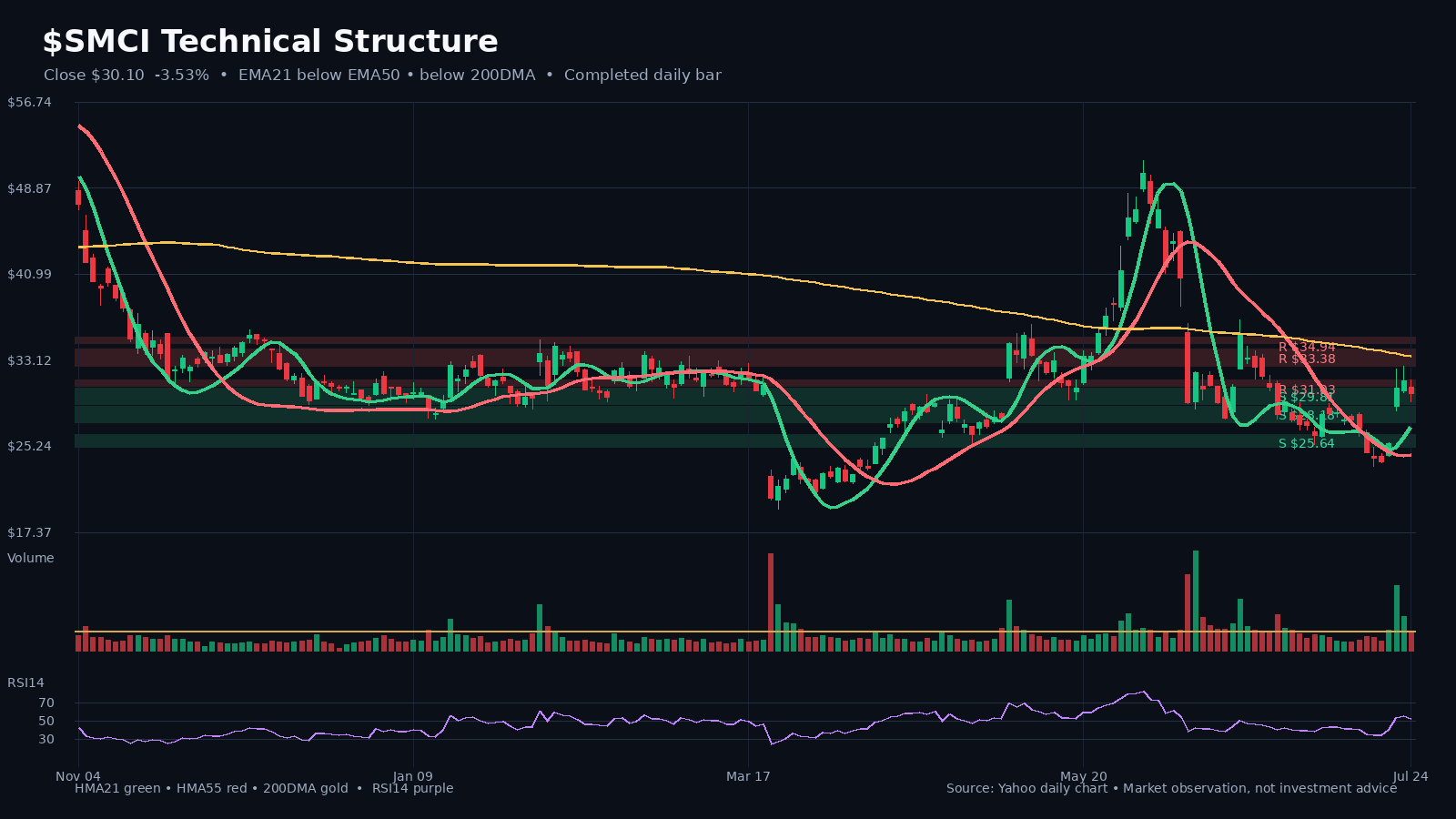1456x819 pixels.
Task: Click the "Market observation, not investment advice" disclaimer
Action: [x=1260, y=788]
